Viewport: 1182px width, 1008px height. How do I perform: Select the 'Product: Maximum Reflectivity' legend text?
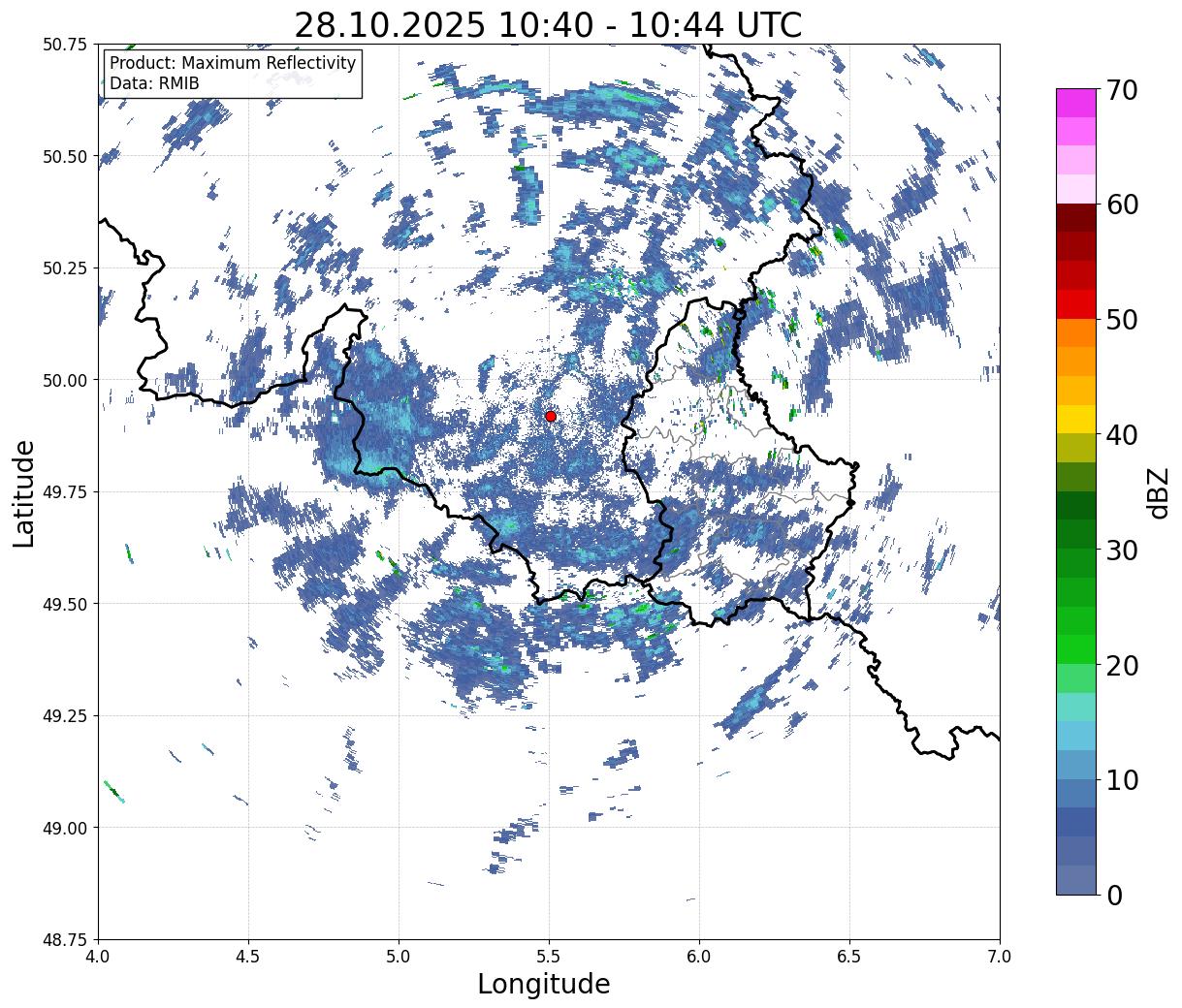(x=233, y=63)
